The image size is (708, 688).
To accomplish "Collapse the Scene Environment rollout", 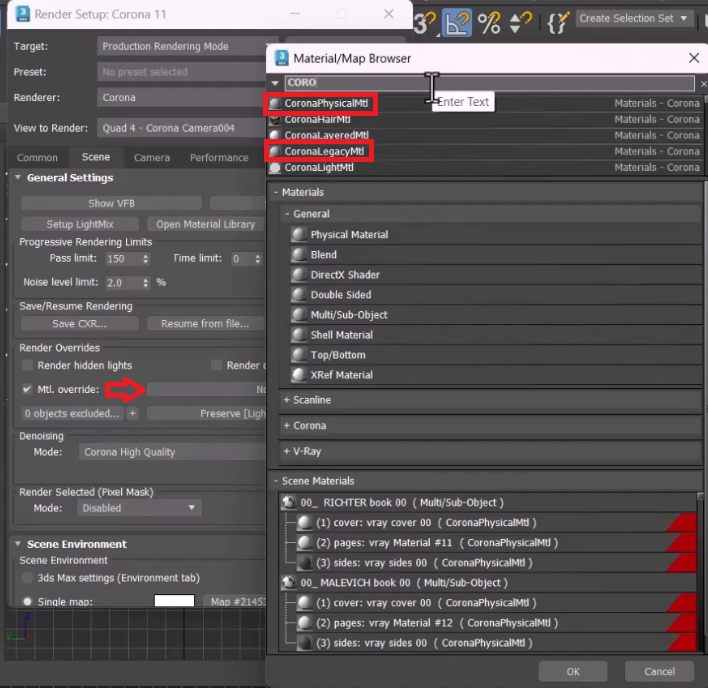I will point(18,544).
